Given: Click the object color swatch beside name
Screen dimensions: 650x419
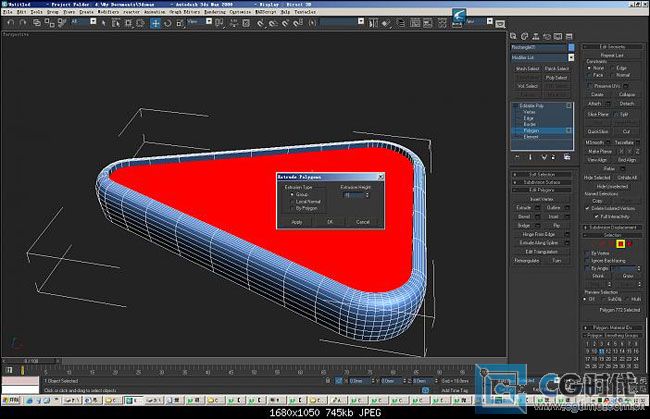Looking at the screenshot, I should click(571, 47).
